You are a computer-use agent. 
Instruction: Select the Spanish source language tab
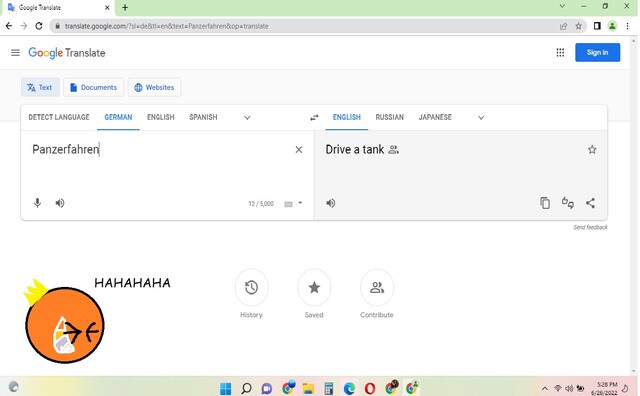[203, 117]
